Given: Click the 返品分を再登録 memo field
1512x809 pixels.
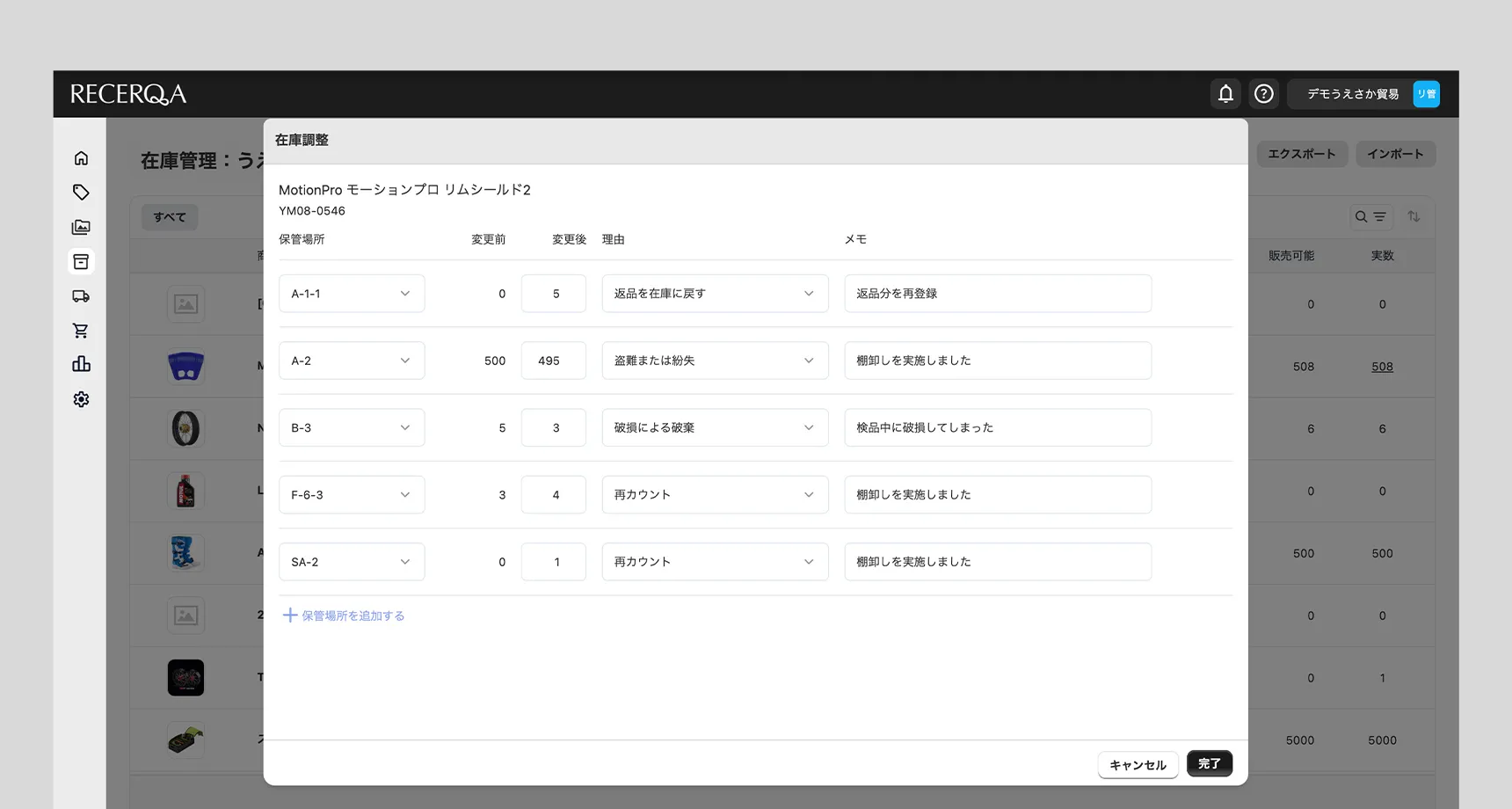Looking at the screenshot, I should coord(997,294).
